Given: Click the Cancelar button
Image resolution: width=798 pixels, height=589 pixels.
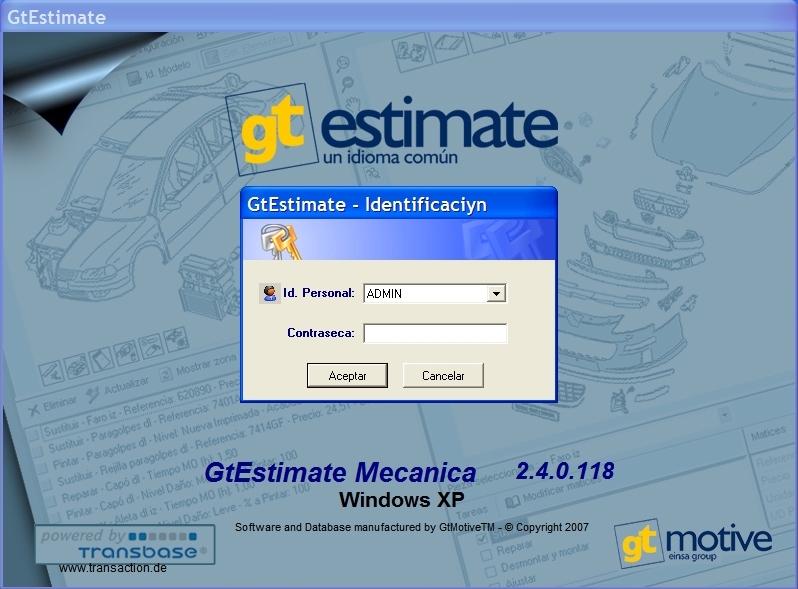Looking at the screenshot, I should pos(443,375).
